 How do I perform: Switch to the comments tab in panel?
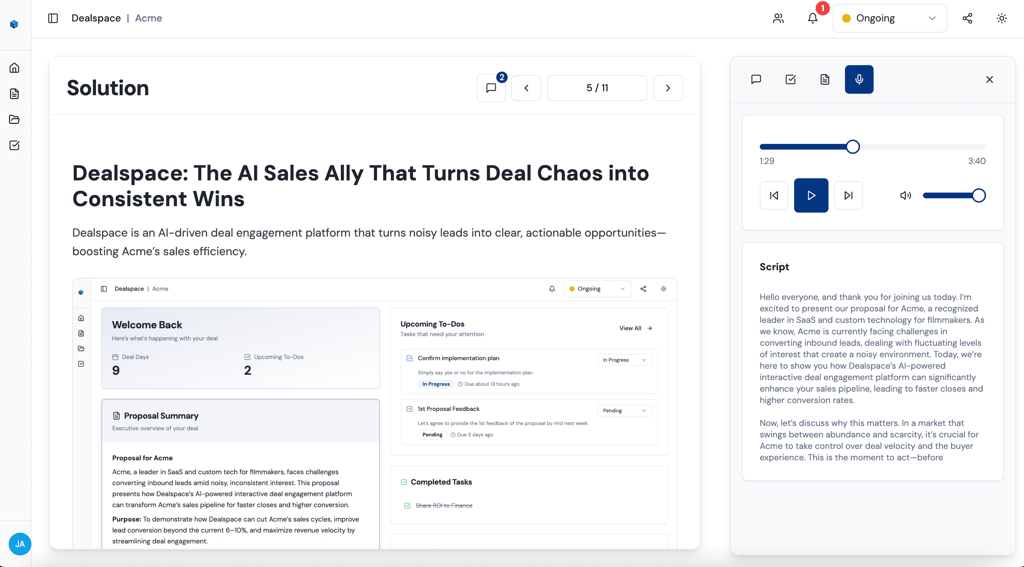click(x=756, y=80)
